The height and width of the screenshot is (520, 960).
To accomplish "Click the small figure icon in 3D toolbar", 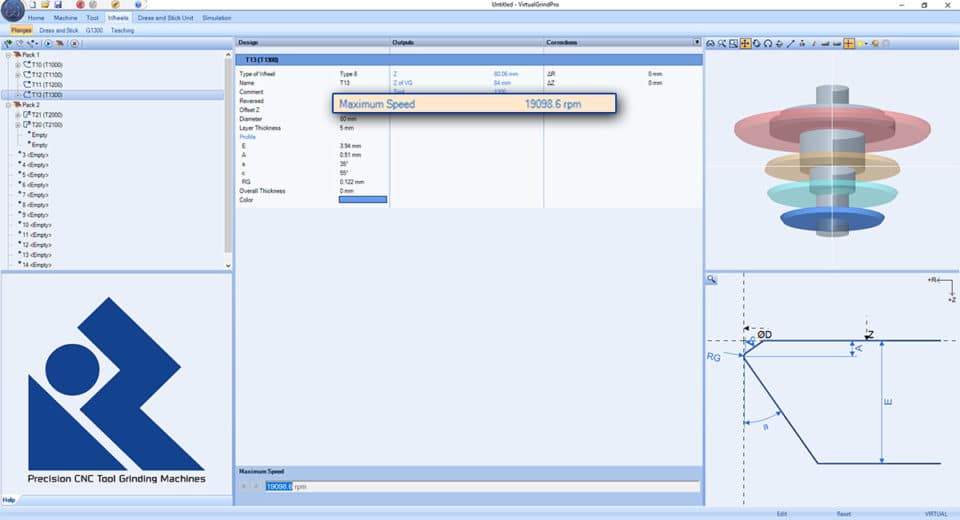I will pyautogui.click(x=802, y=43).
